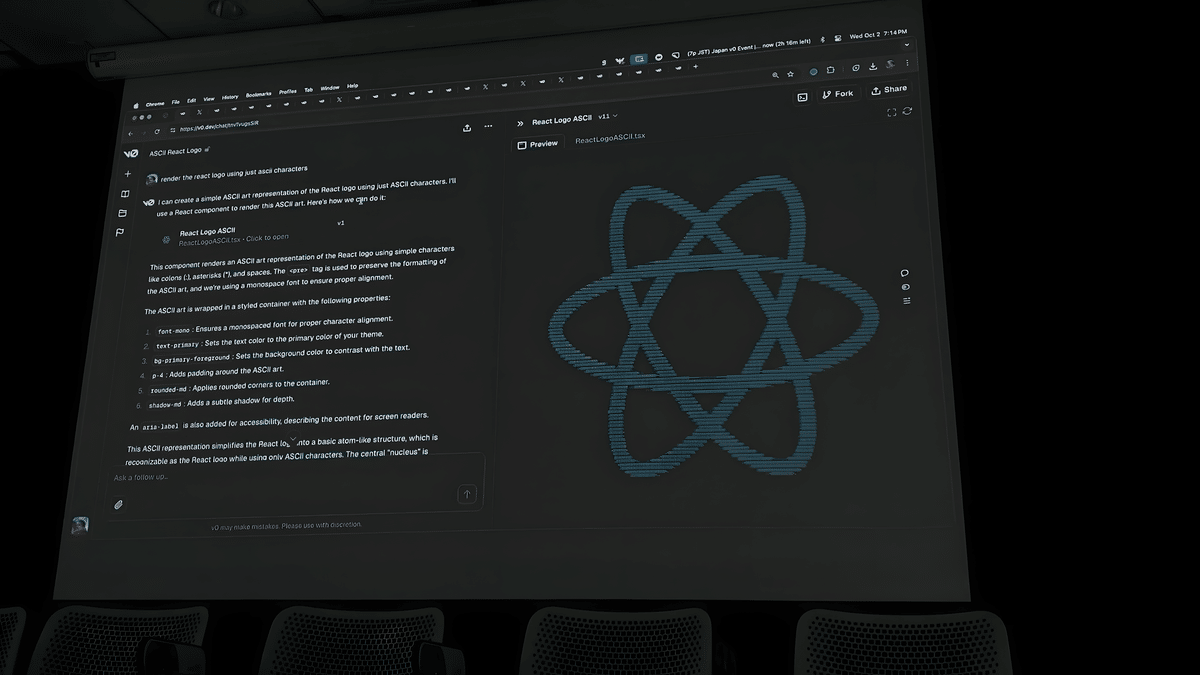Open Control Center in the menu bar
1200x675 pixels.
pyautogui.click(x=837, y=39)
